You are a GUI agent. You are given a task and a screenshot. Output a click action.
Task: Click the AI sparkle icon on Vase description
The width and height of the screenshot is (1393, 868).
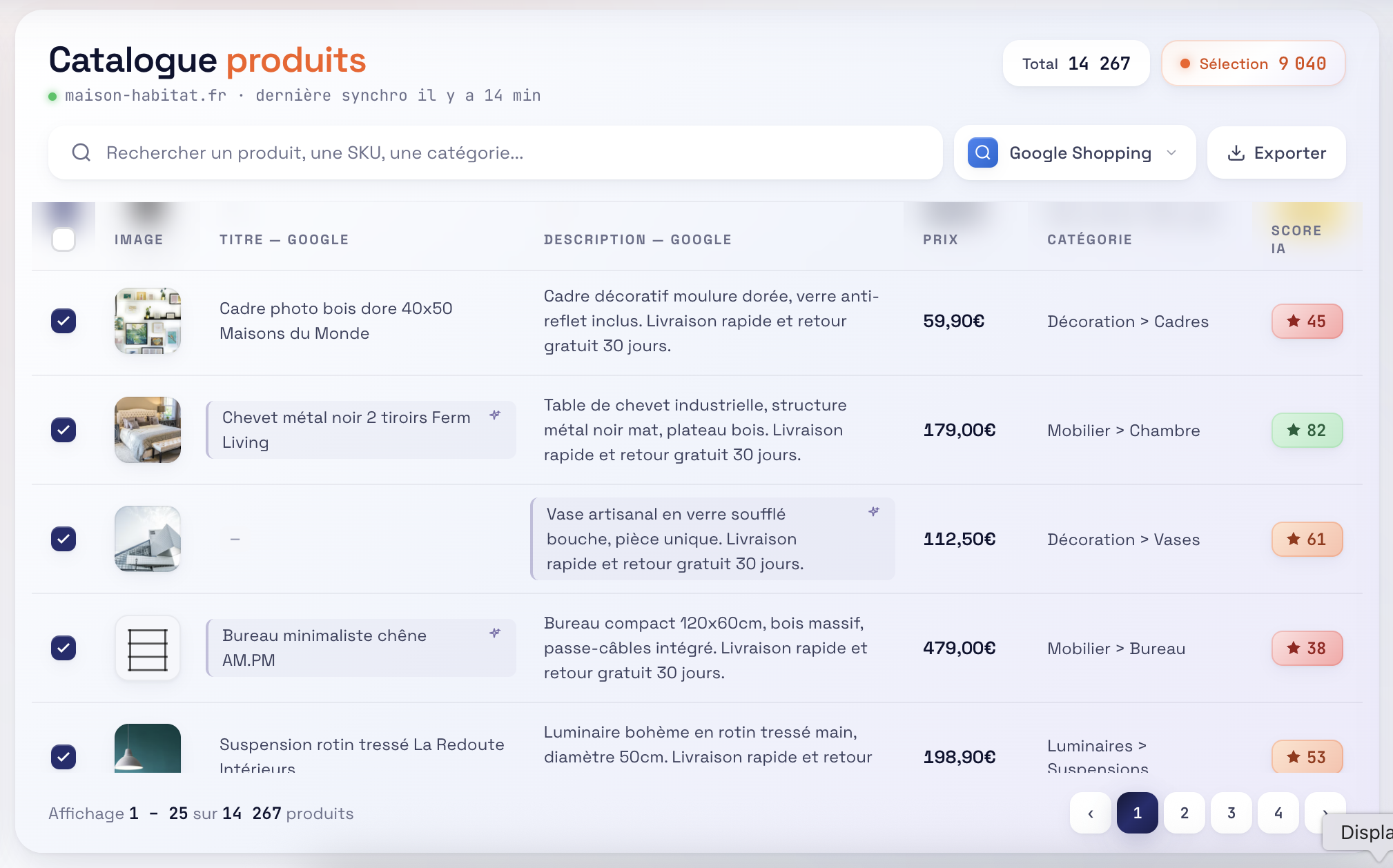(874, 511)
